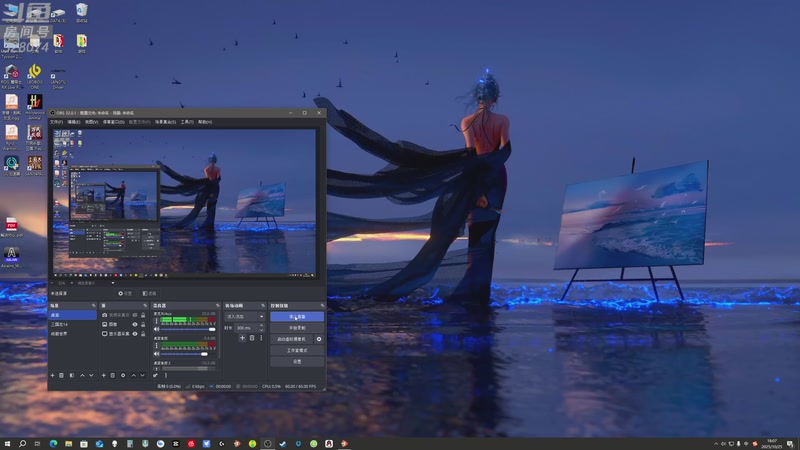
Task: Lock the display capture source
Action: click(143, 334)
